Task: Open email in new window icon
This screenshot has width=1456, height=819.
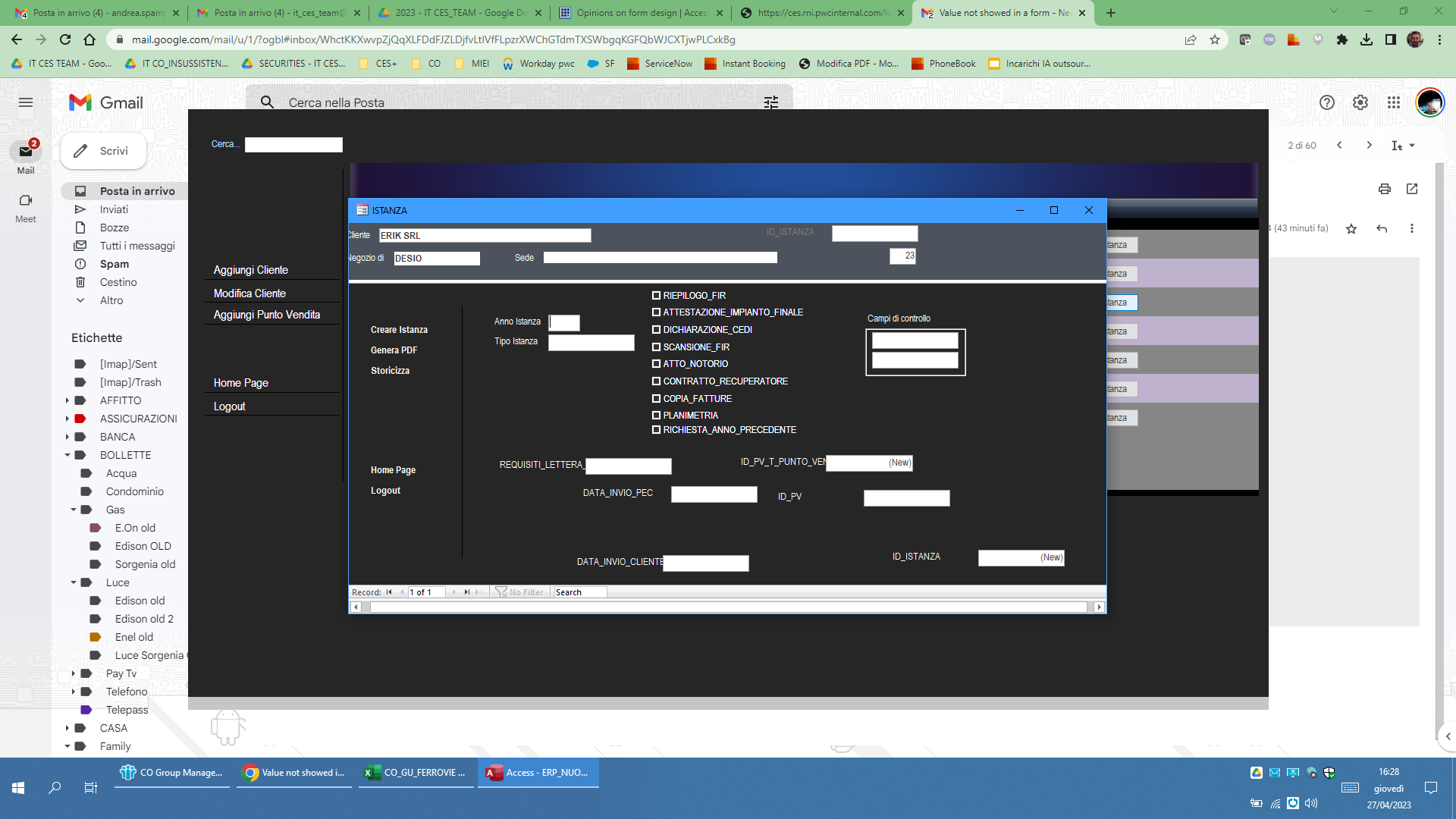Action: (x=1412, y=189)
